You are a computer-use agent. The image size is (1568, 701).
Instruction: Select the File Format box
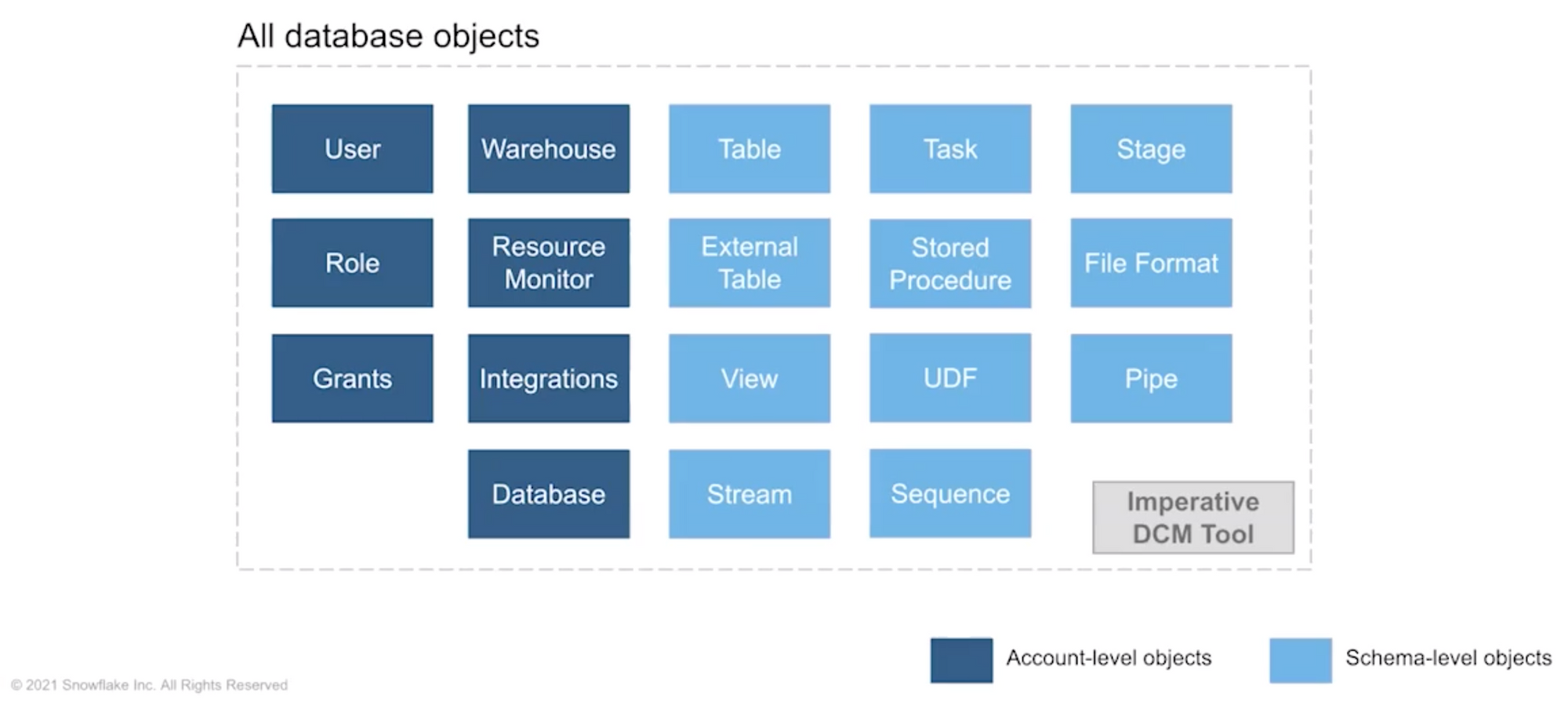(1151, 263)
